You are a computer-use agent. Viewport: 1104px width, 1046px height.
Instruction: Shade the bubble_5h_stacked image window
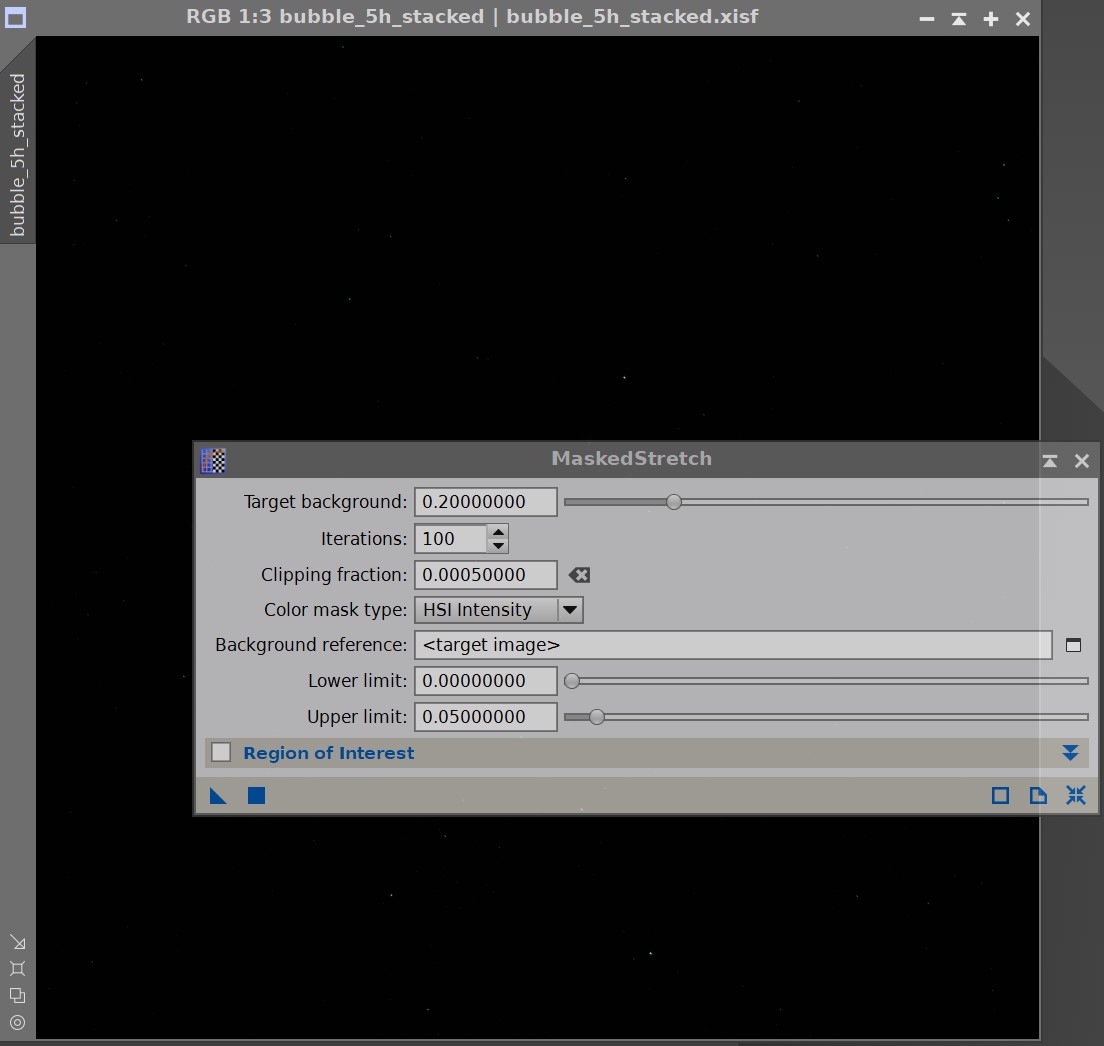point(959,19)
